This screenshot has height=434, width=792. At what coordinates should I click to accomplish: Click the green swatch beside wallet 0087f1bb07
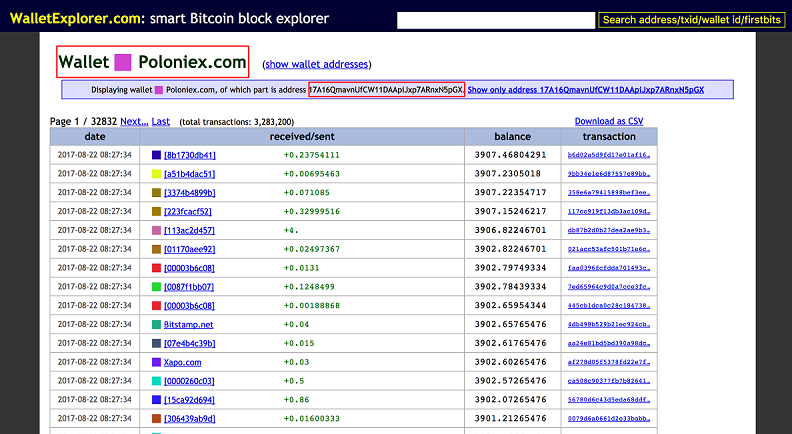pos(157,286)
